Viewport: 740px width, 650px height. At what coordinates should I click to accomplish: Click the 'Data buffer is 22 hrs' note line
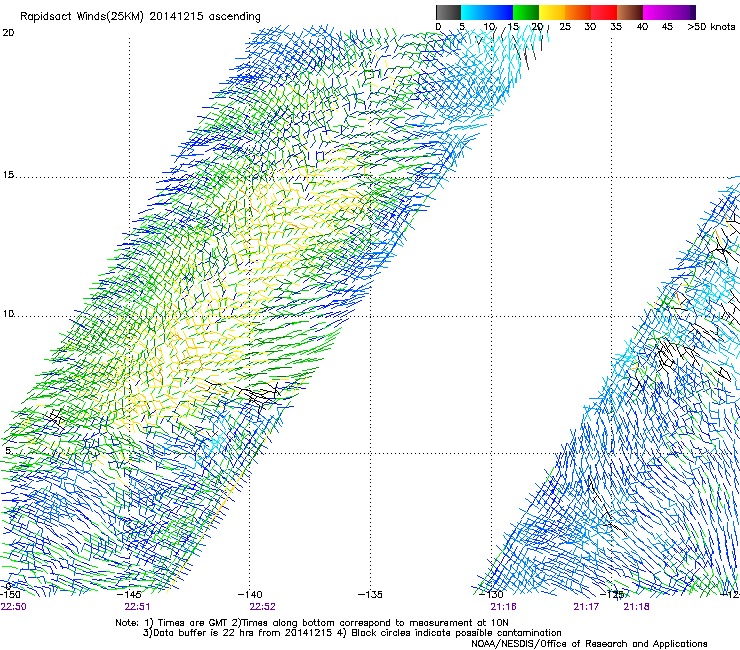353,633
